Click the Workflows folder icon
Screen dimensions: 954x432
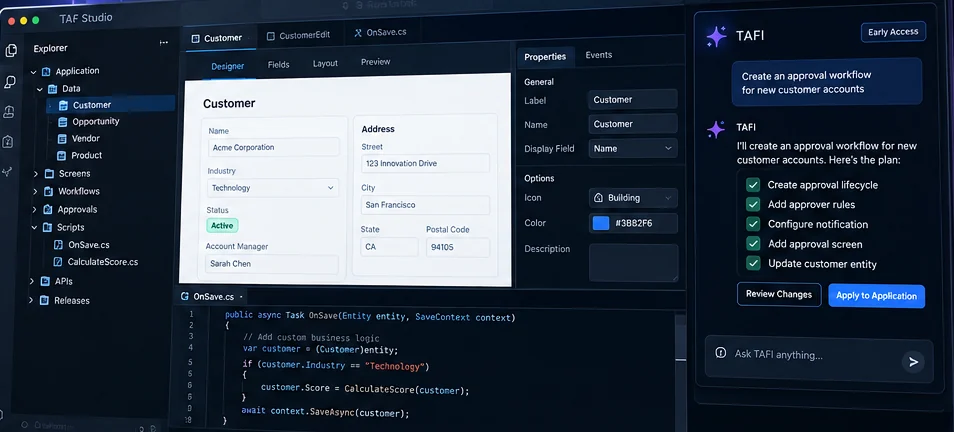pyautogui.click(x=49, y=192)
